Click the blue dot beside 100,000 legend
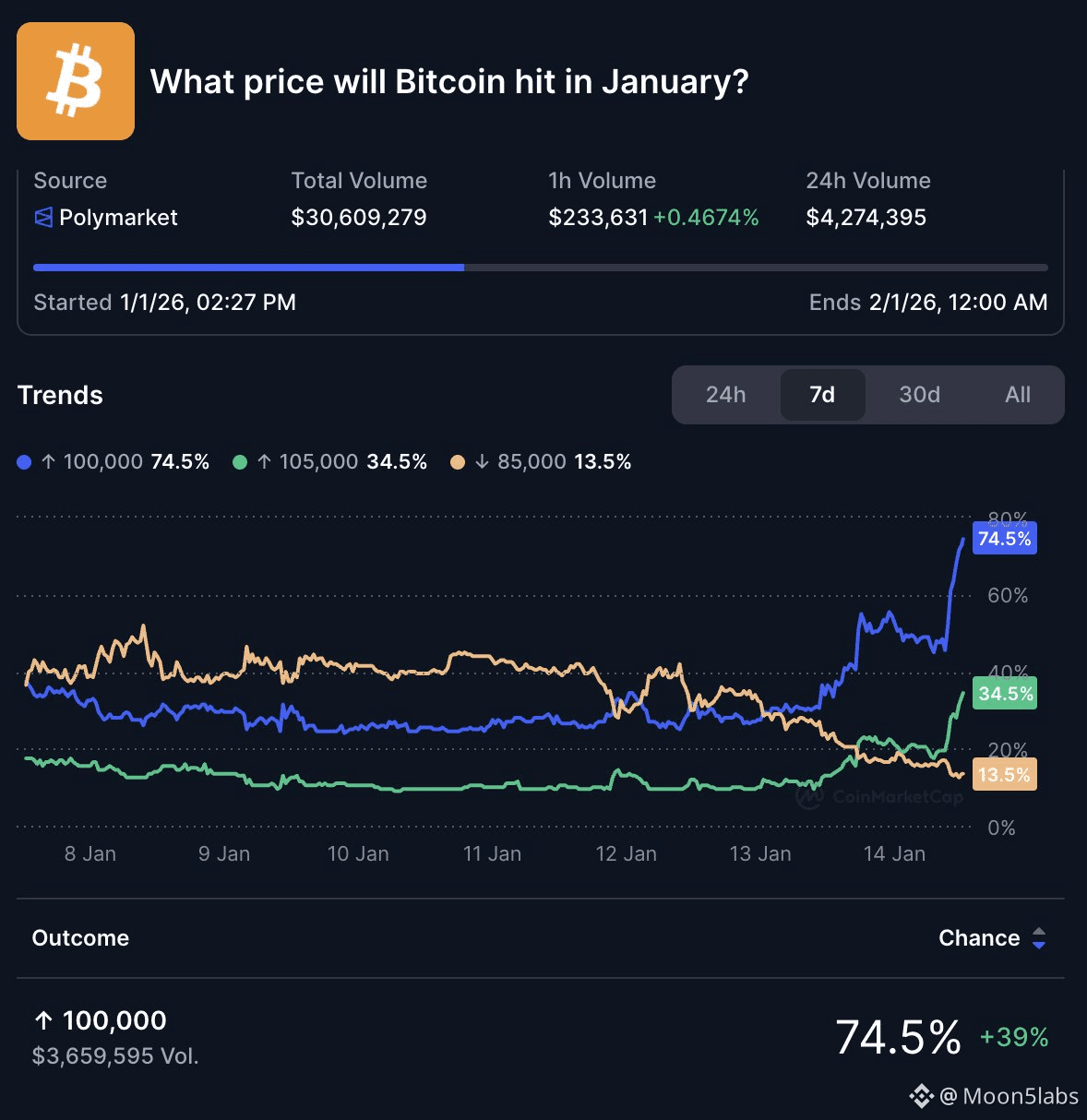 (25, 462)
